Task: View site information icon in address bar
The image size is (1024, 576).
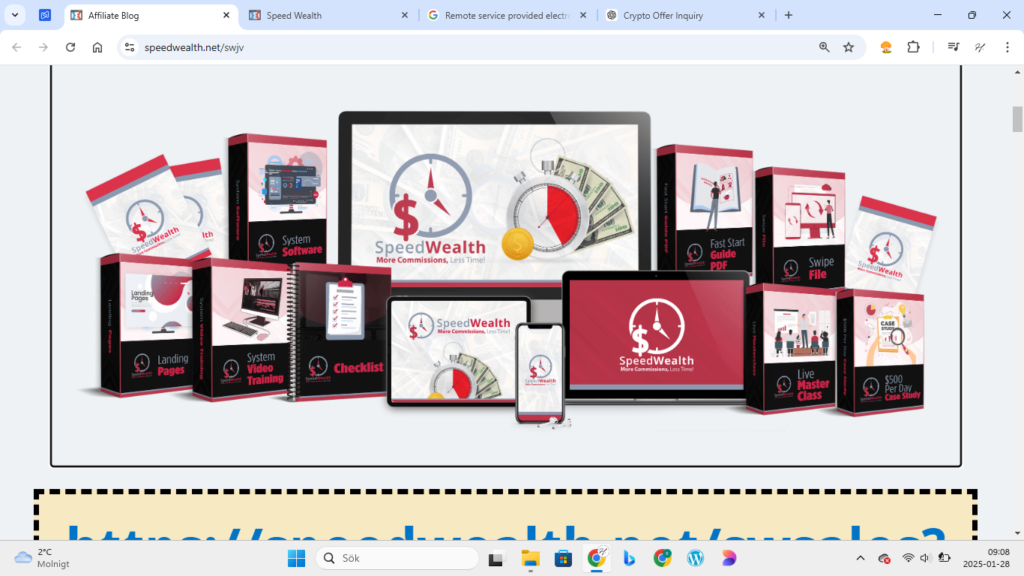Action: 129,47
